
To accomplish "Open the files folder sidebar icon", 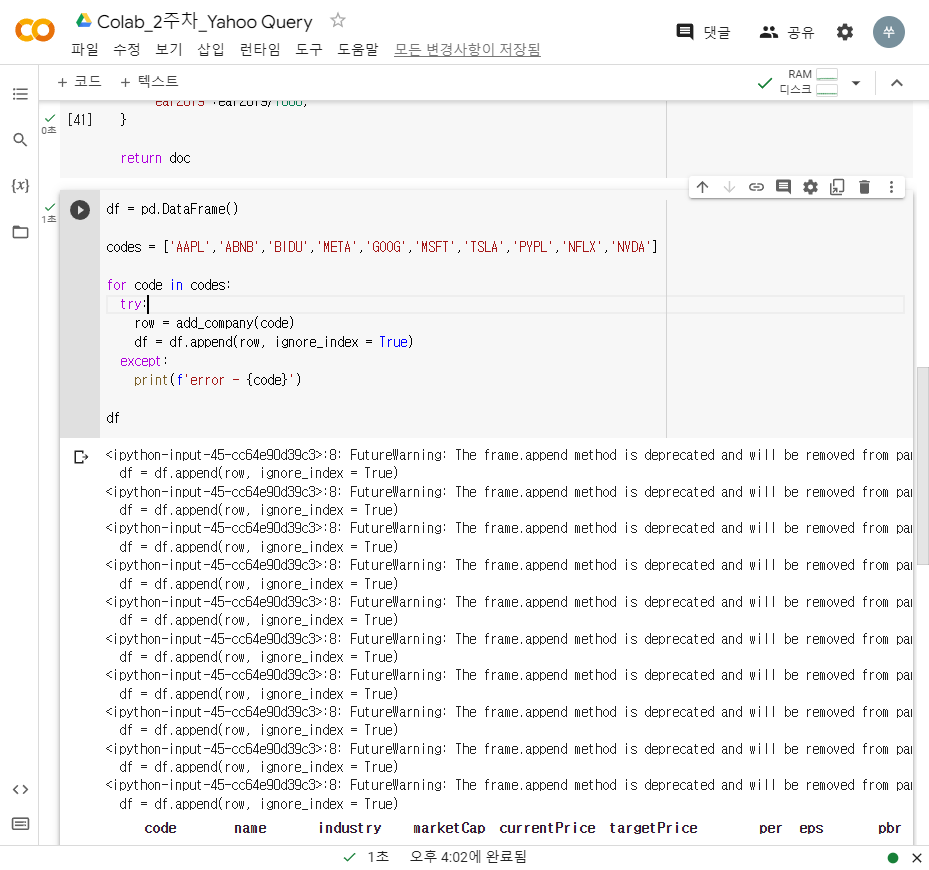I will click(20, 232).
